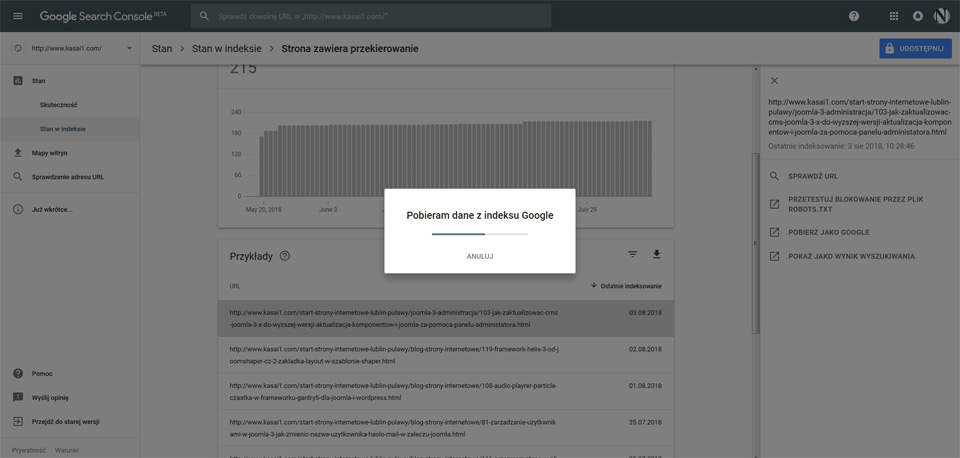Screen dimensions: 960x458
Task: Click the Sprawdzenie adresu URL magnifier icon
Action: point(18,177)
